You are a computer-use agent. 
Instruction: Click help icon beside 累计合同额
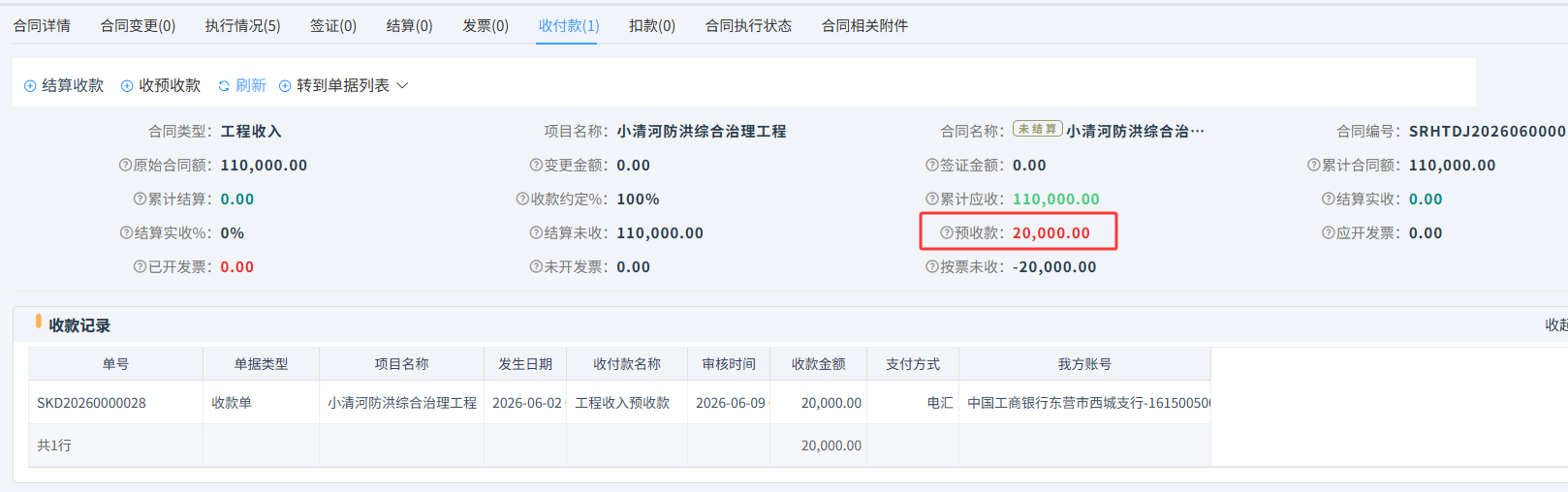click(1314, 166)
